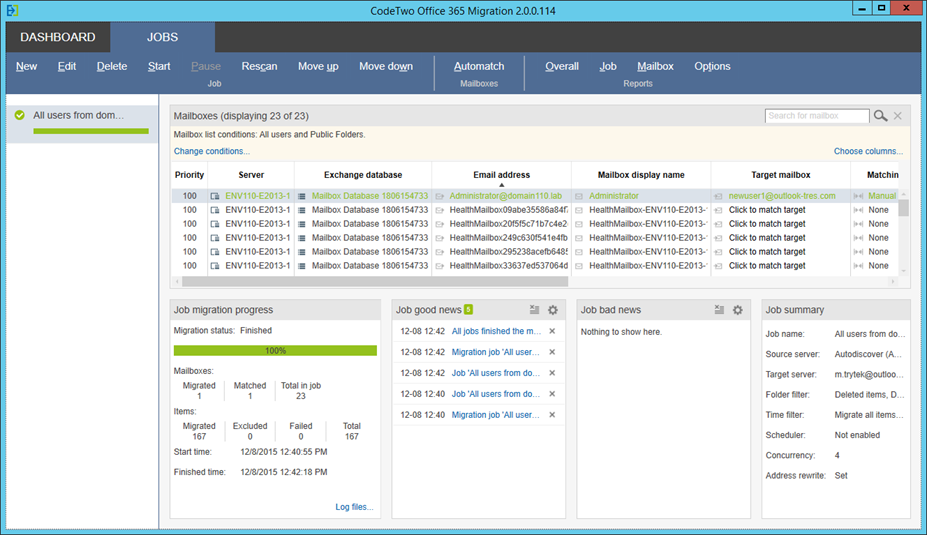Sort by Mailbox display name column
This screenshot has height=535, width=927.
[641, 175]
